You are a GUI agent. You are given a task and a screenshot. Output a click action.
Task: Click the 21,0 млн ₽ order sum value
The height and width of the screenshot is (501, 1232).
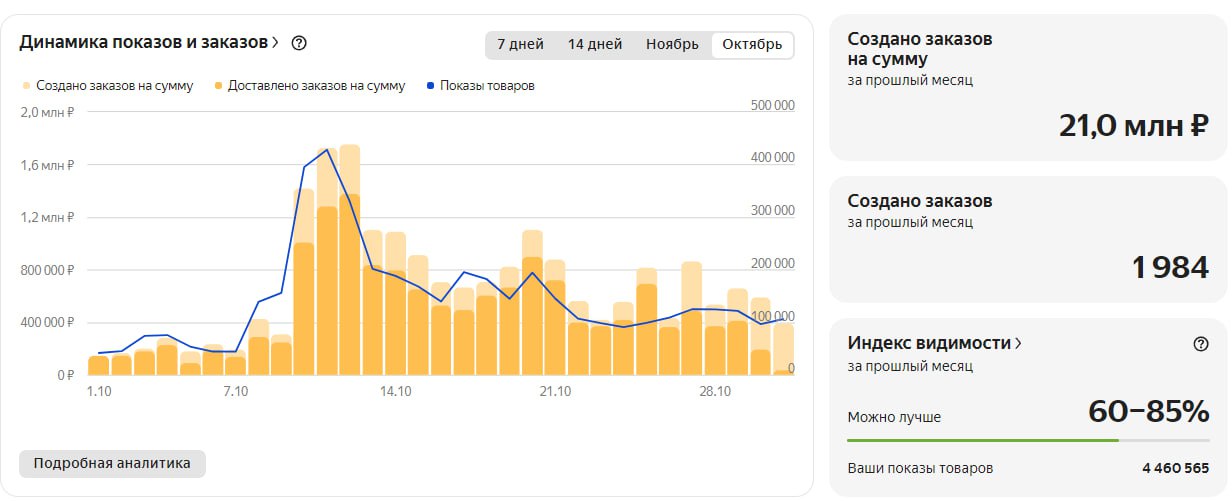point(1133,126)
